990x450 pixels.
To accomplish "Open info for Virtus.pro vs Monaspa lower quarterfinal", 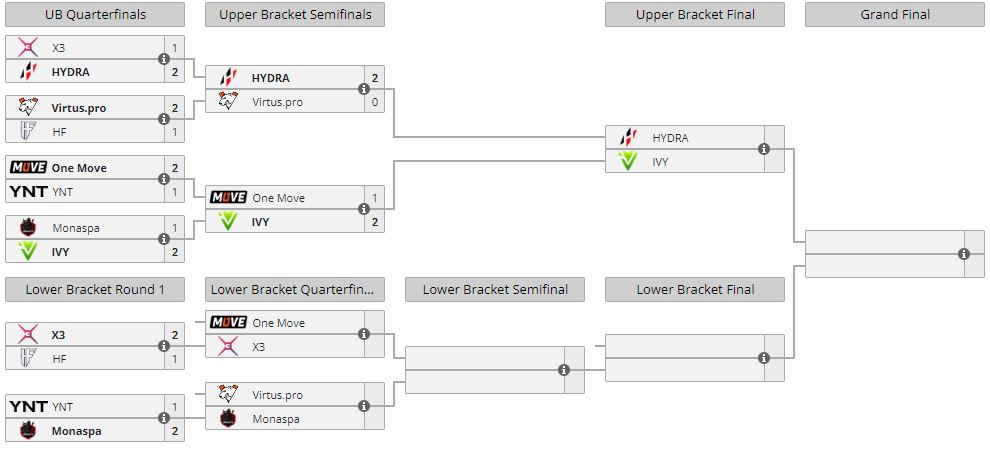I will coord(364,406).
